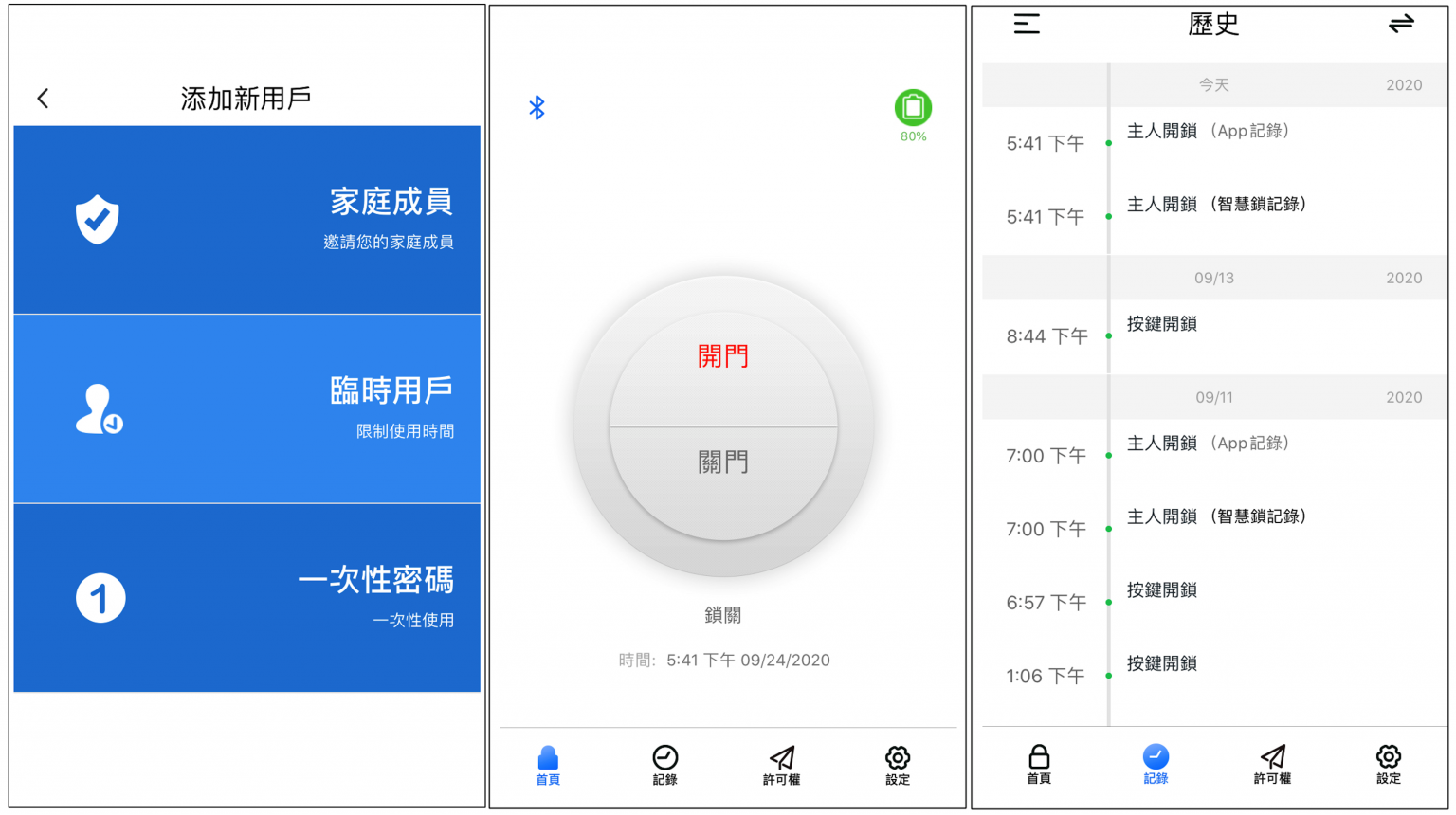
Task: Select the 臨時用戶 temporary user option
Action: pyautogui.click(x=246, y=407)
